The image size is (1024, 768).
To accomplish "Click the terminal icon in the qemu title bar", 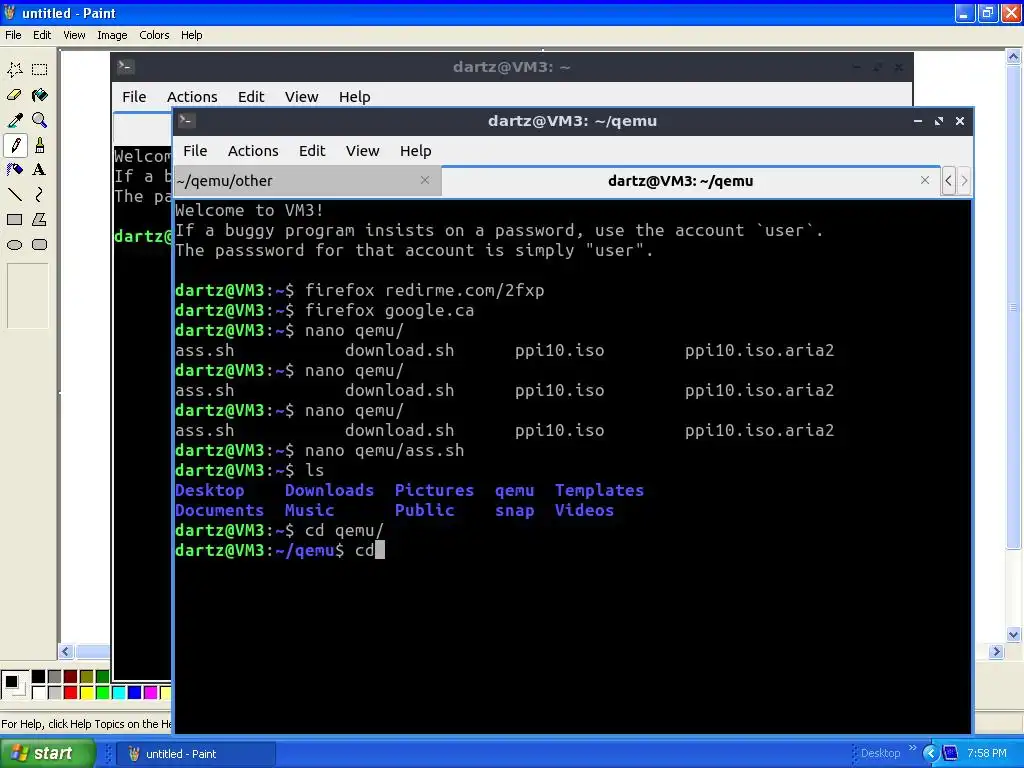I will [187, 120].
